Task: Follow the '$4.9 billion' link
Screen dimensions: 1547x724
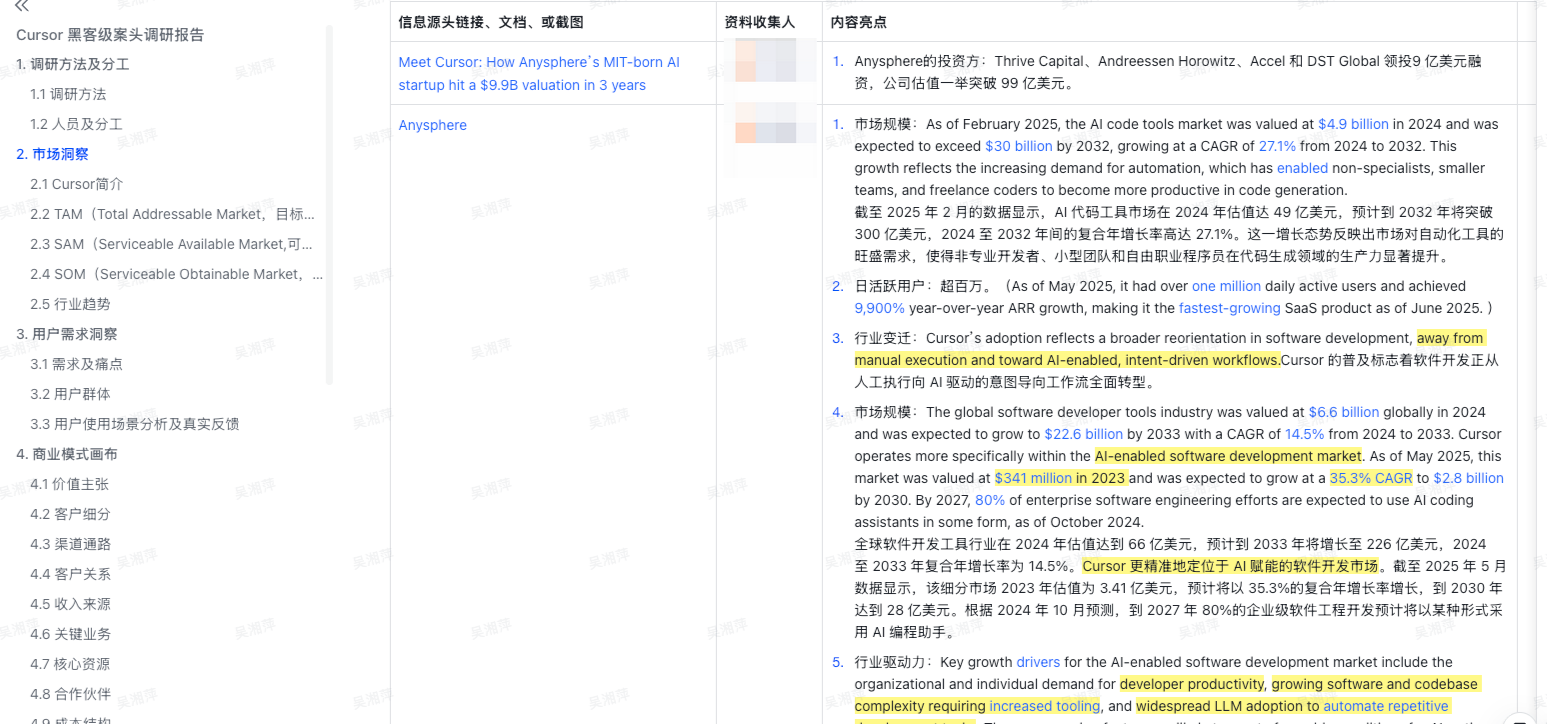Action: click(x=1353, y=124)
